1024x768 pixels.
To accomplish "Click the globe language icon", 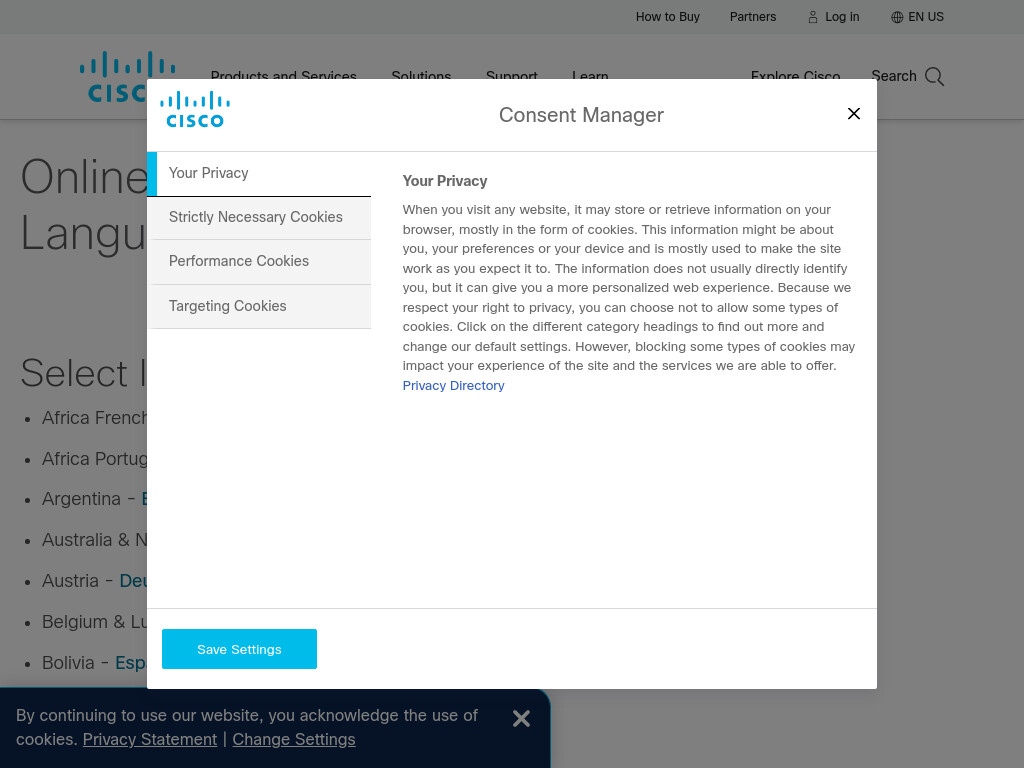I will coord(897,17).
